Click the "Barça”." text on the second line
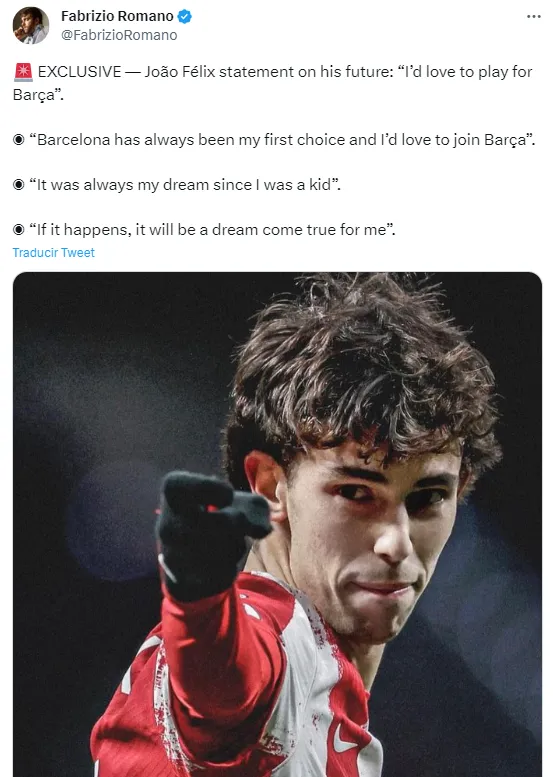 (x=38, y=95)
